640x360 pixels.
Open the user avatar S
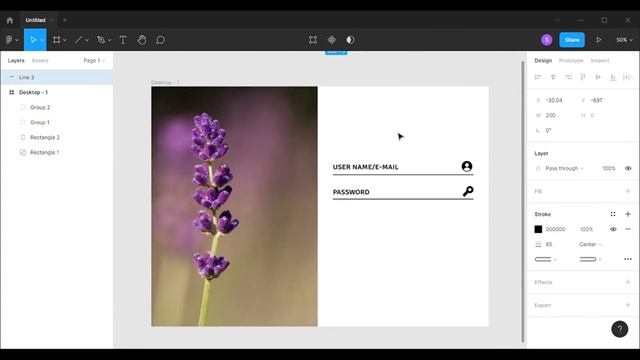tap(547, 40)
